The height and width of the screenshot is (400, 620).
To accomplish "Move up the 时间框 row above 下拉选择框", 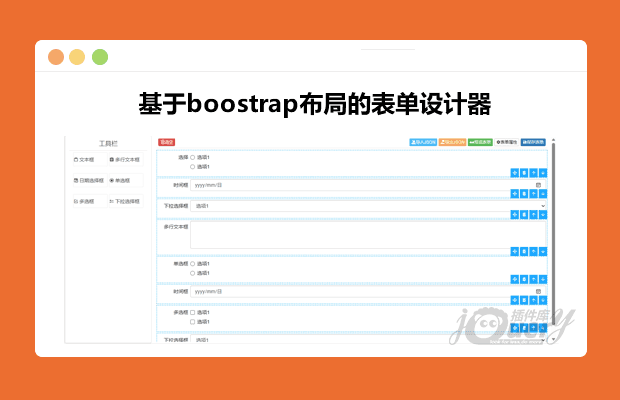I will [x=533, y=193].
